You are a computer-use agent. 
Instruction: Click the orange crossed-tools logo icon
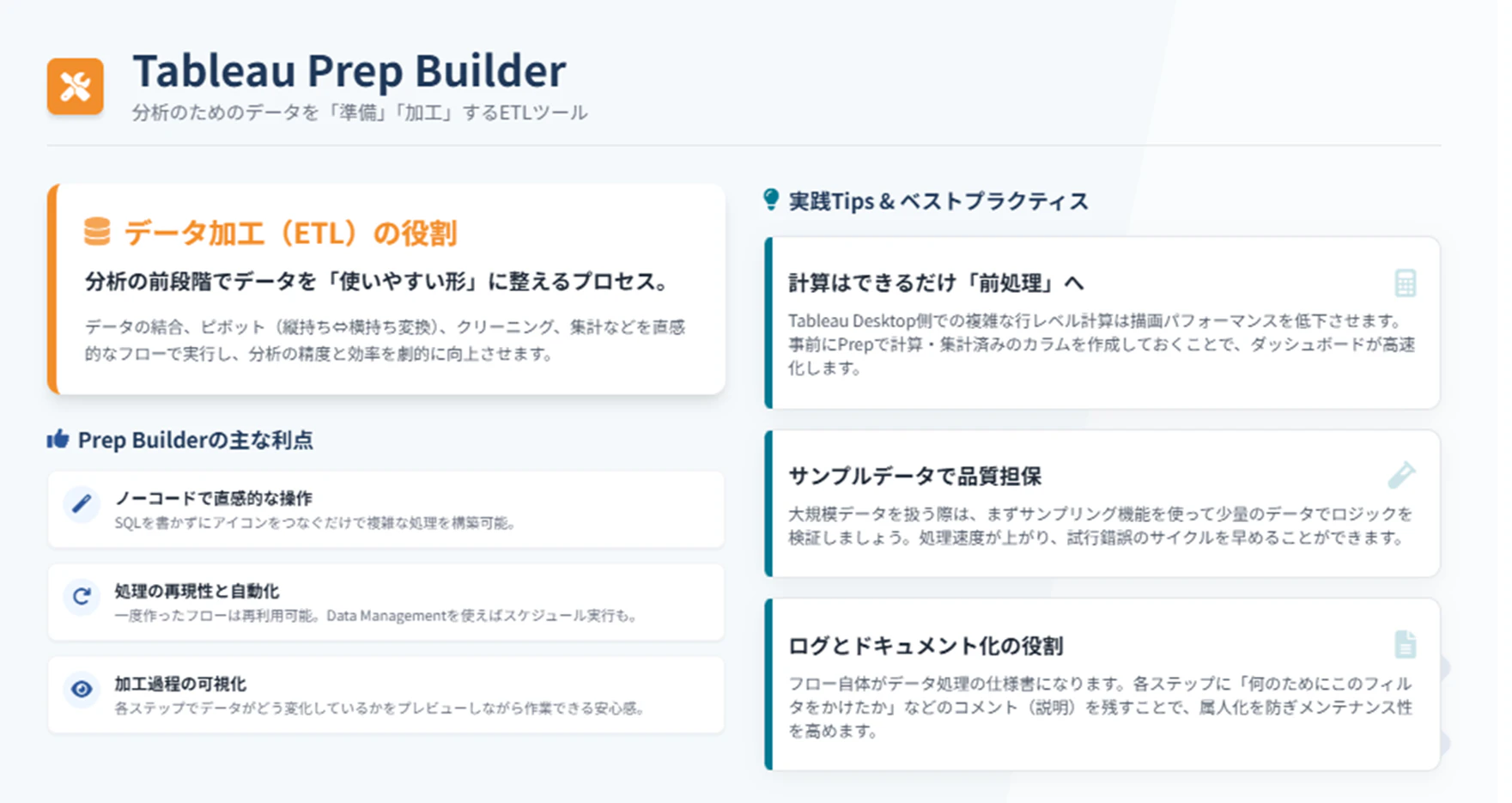(76, 86)
